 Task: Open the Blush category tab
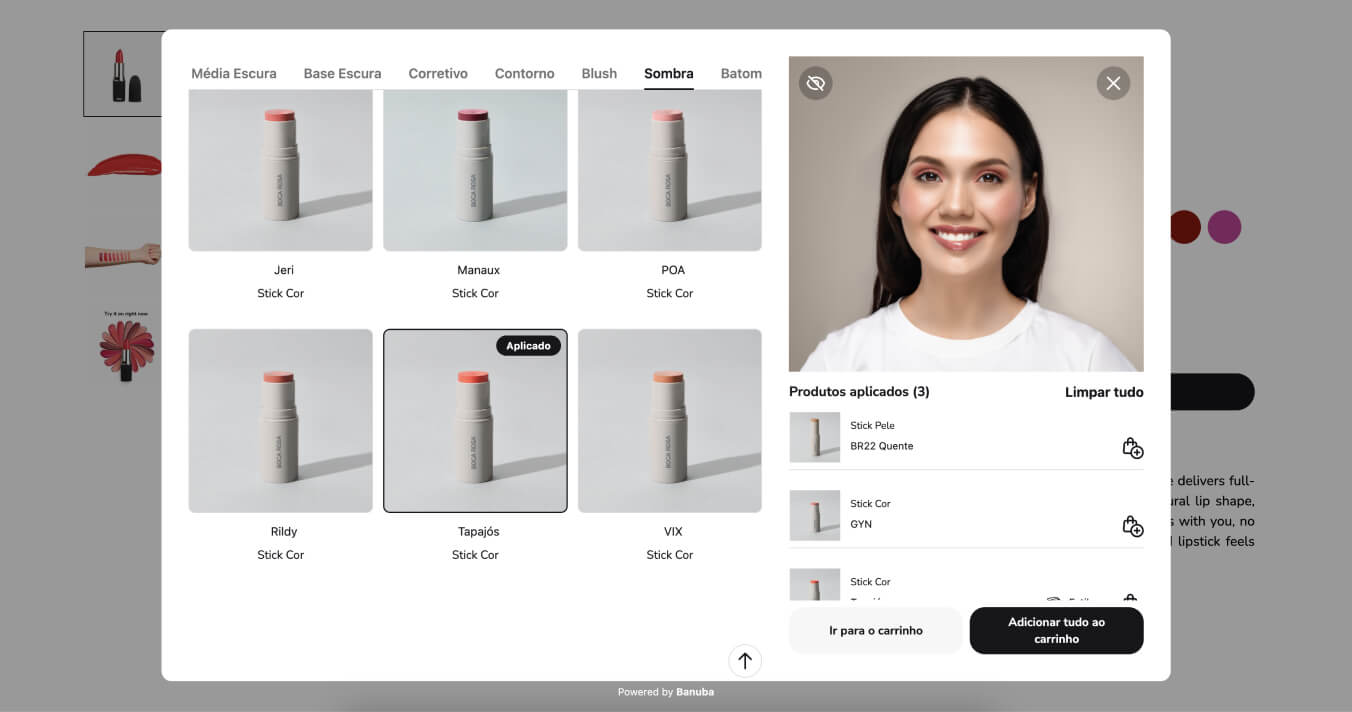[x=599, y=73]
